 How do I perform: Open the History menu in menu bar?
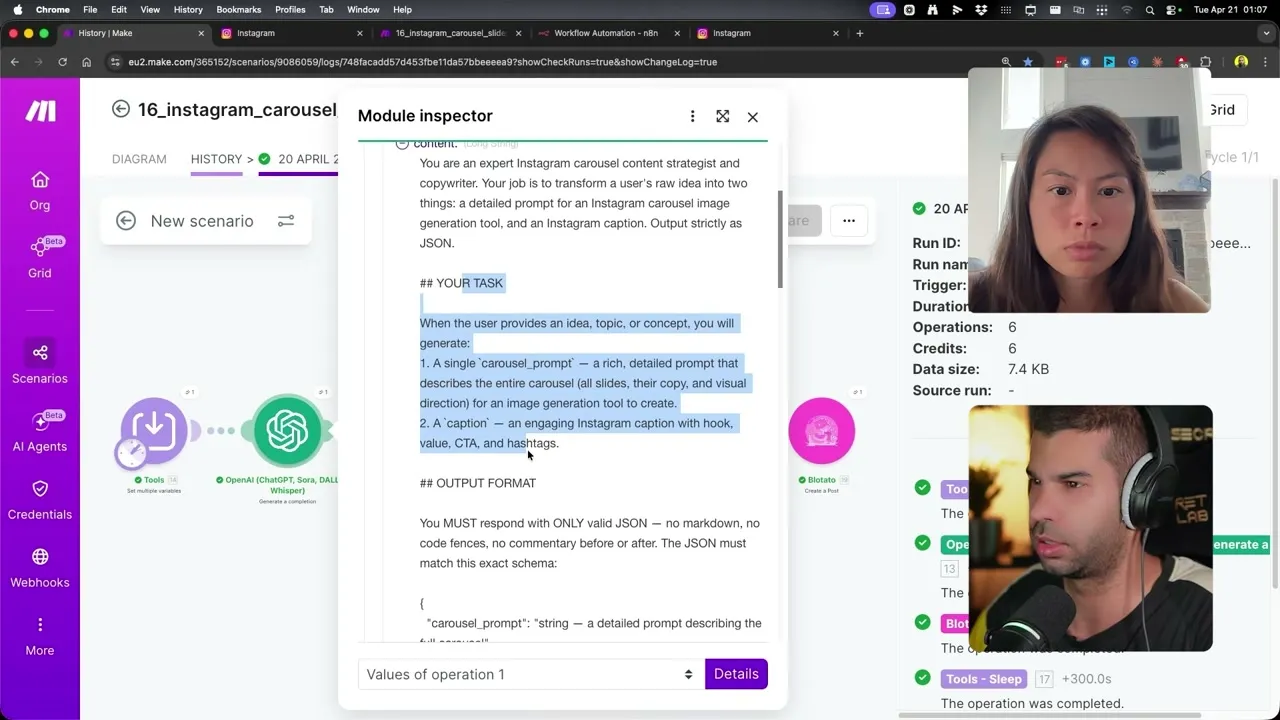tap(188, 10)
